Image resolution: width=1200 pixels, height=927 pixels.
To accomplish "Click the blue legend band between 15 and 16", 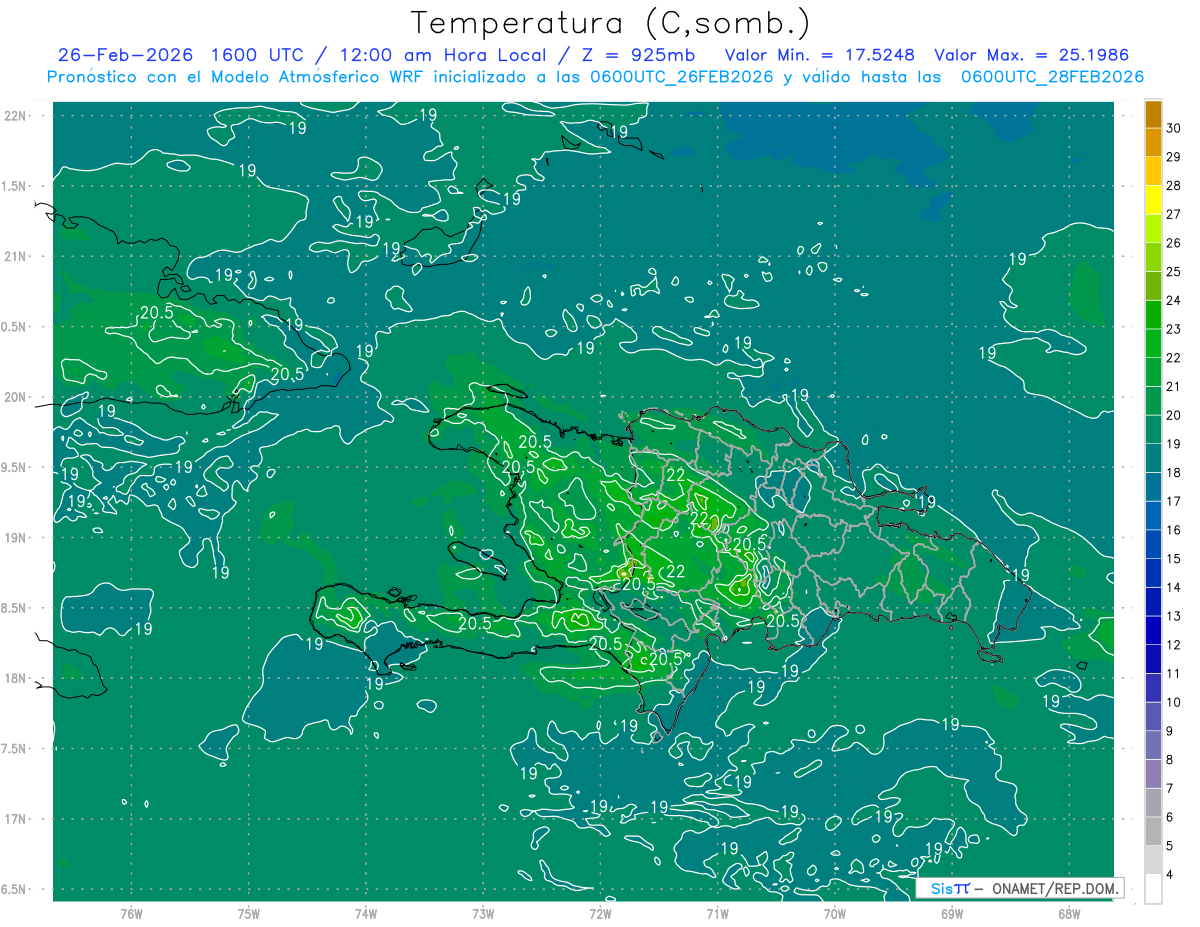I will tap(1153, 544).
